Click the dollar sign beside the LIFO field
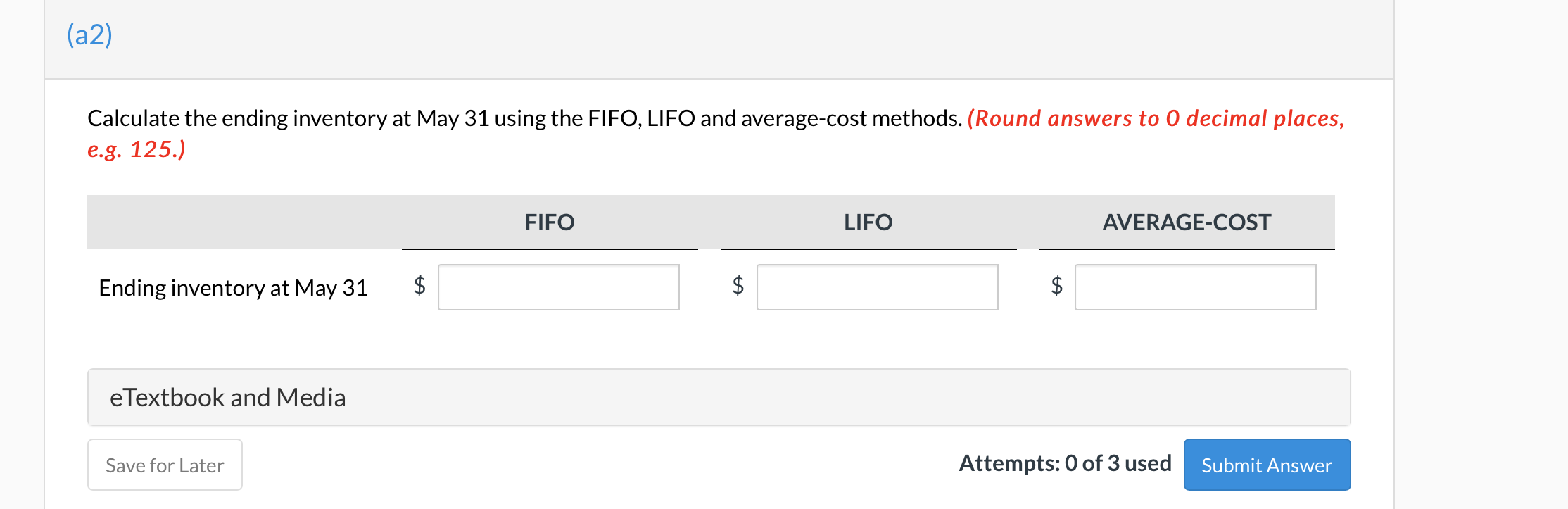Image resolution: width=1568 pixels, height=509 pixels. point(738,286)
